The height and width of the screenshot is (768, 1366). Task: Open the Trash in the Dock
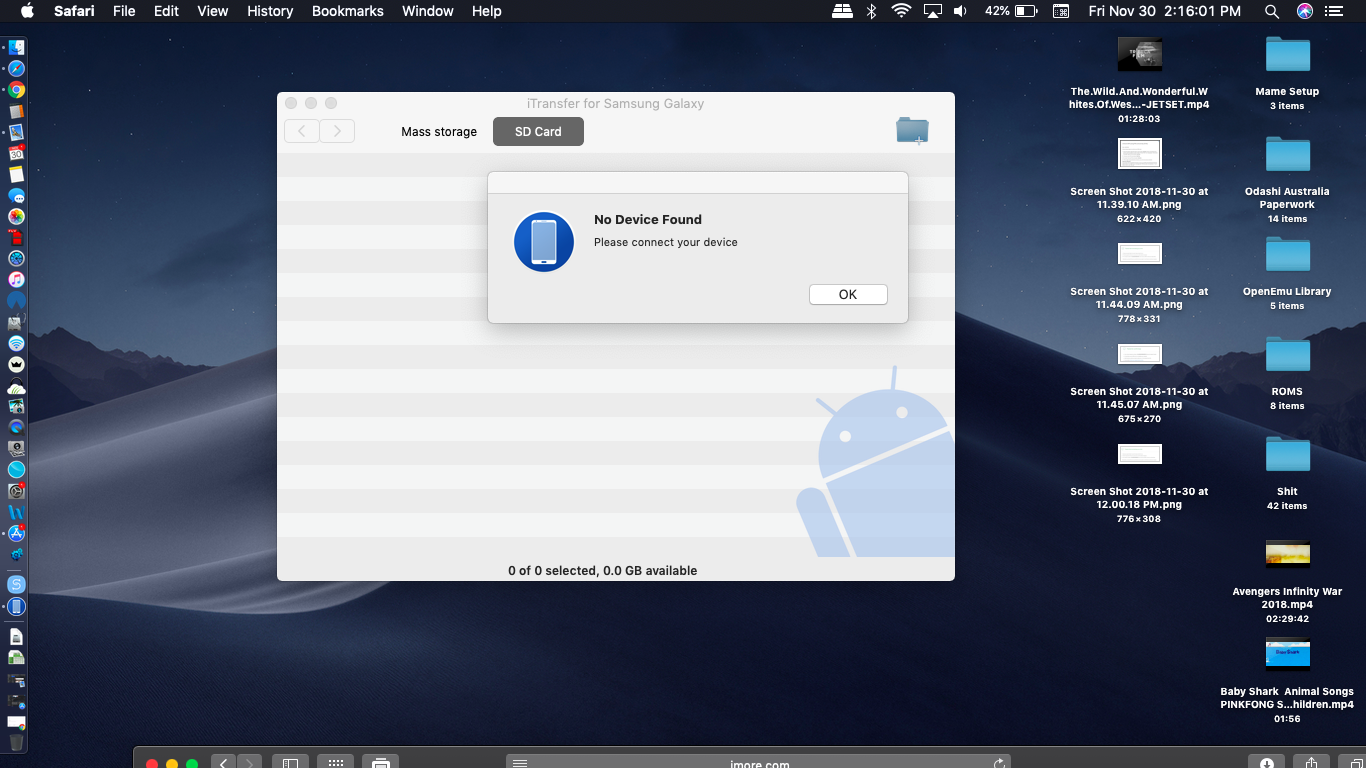pyautogui.click(x=16, y=741)
